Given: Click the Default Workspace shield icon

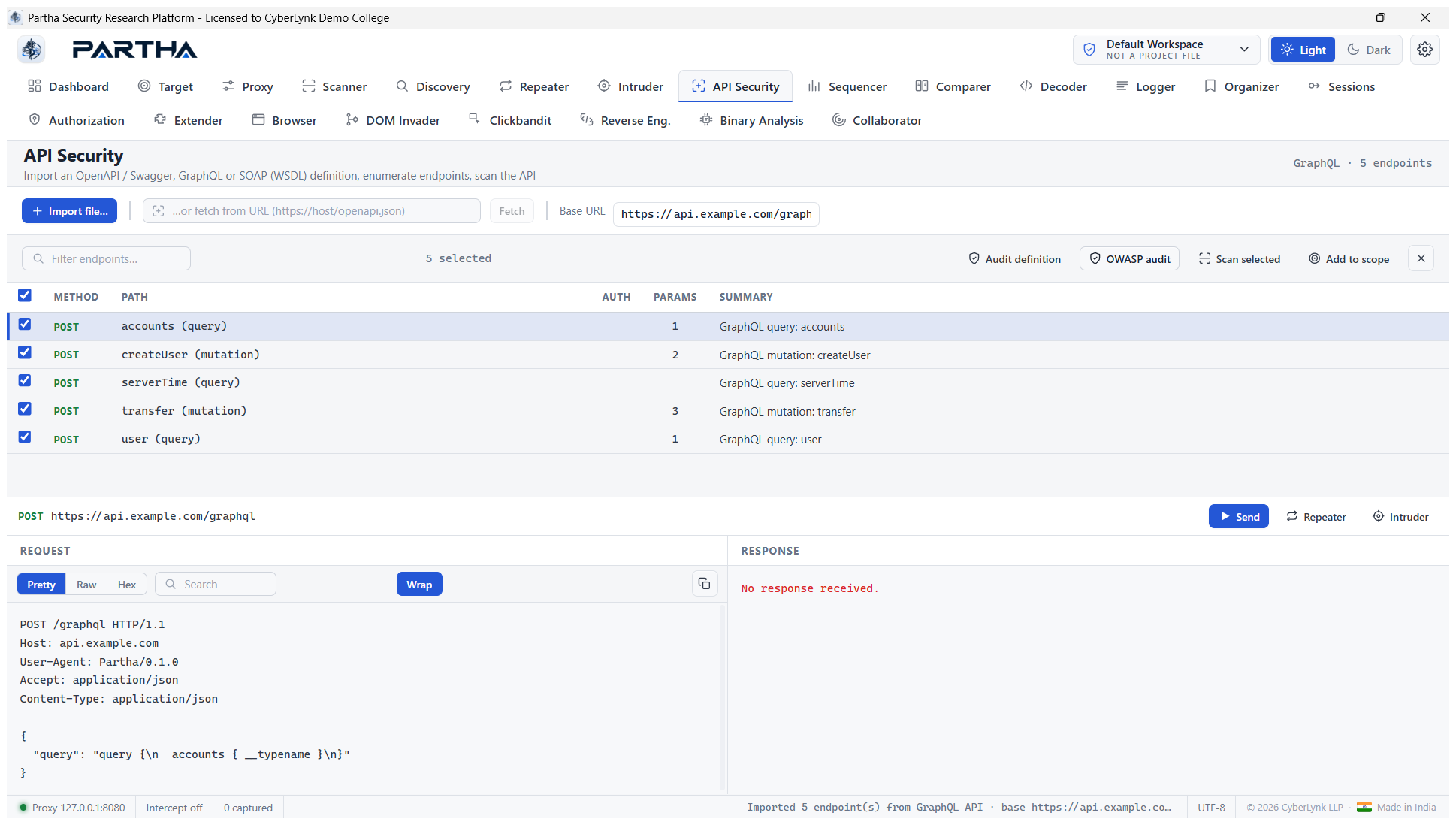Looking at the screenshot, I should 1089,50.
